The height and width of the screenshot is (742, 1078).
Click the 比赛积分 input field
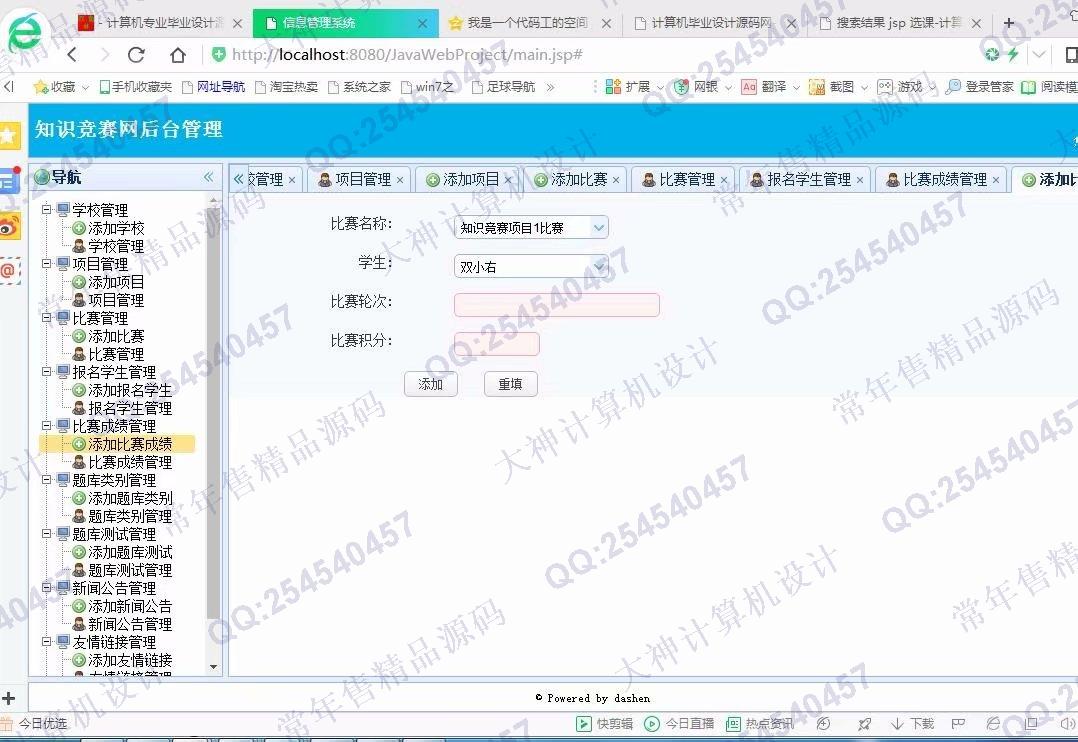click(496, 344)
